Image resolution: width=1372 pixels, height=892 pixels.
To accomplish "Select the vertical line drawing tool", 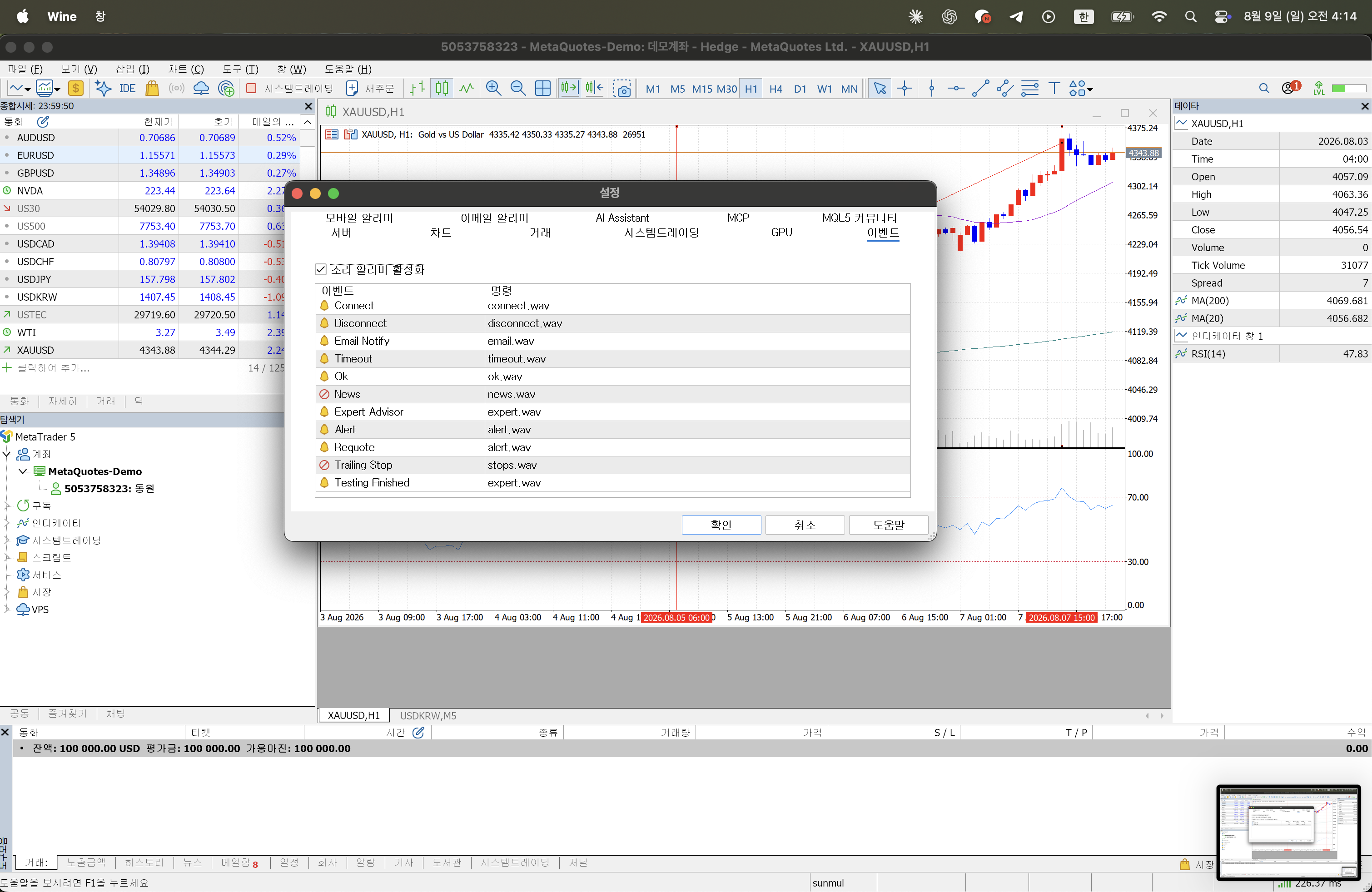I will point(932,88).
